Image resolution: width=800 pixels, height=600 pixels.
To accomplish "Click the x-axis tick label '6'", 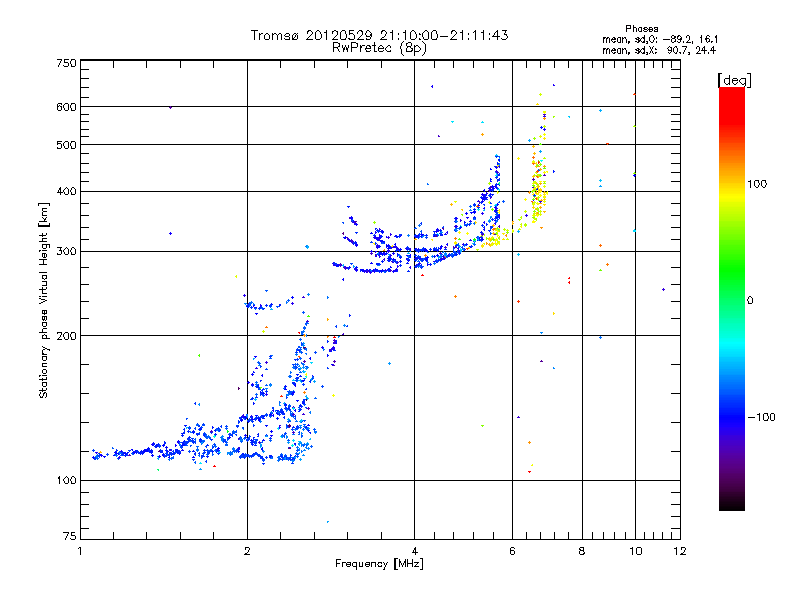I will pyautogui.click(x=512, y=551).
